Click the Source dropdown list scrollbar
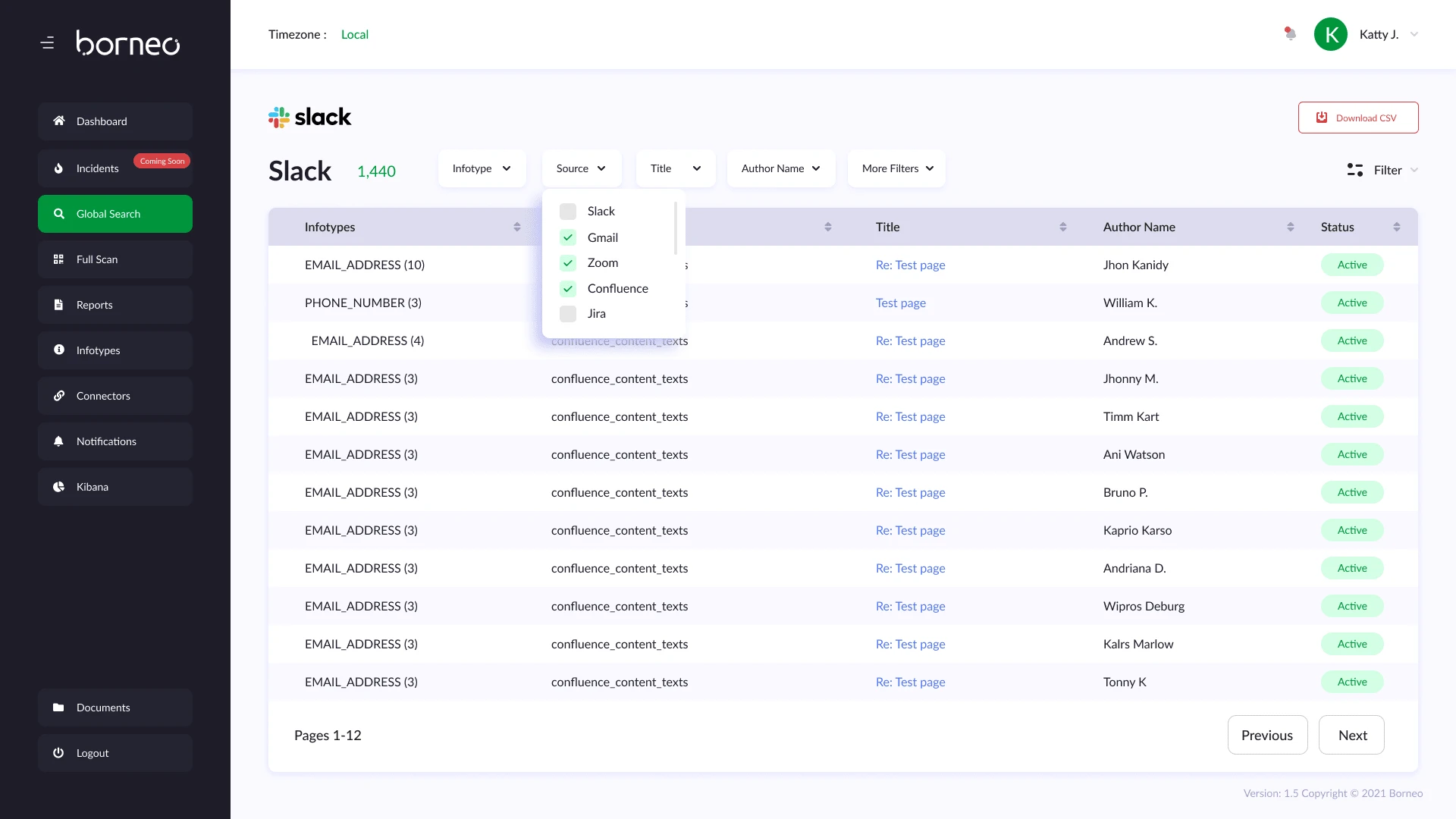1456x819 pixels. [675, 227]
